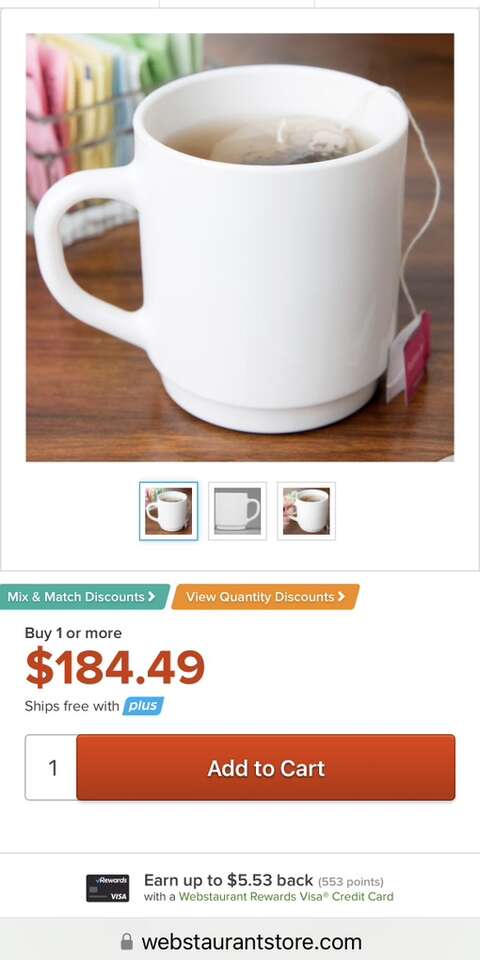Click the large white mug product image
Screen dimensions: 480x960
[240, 247]
